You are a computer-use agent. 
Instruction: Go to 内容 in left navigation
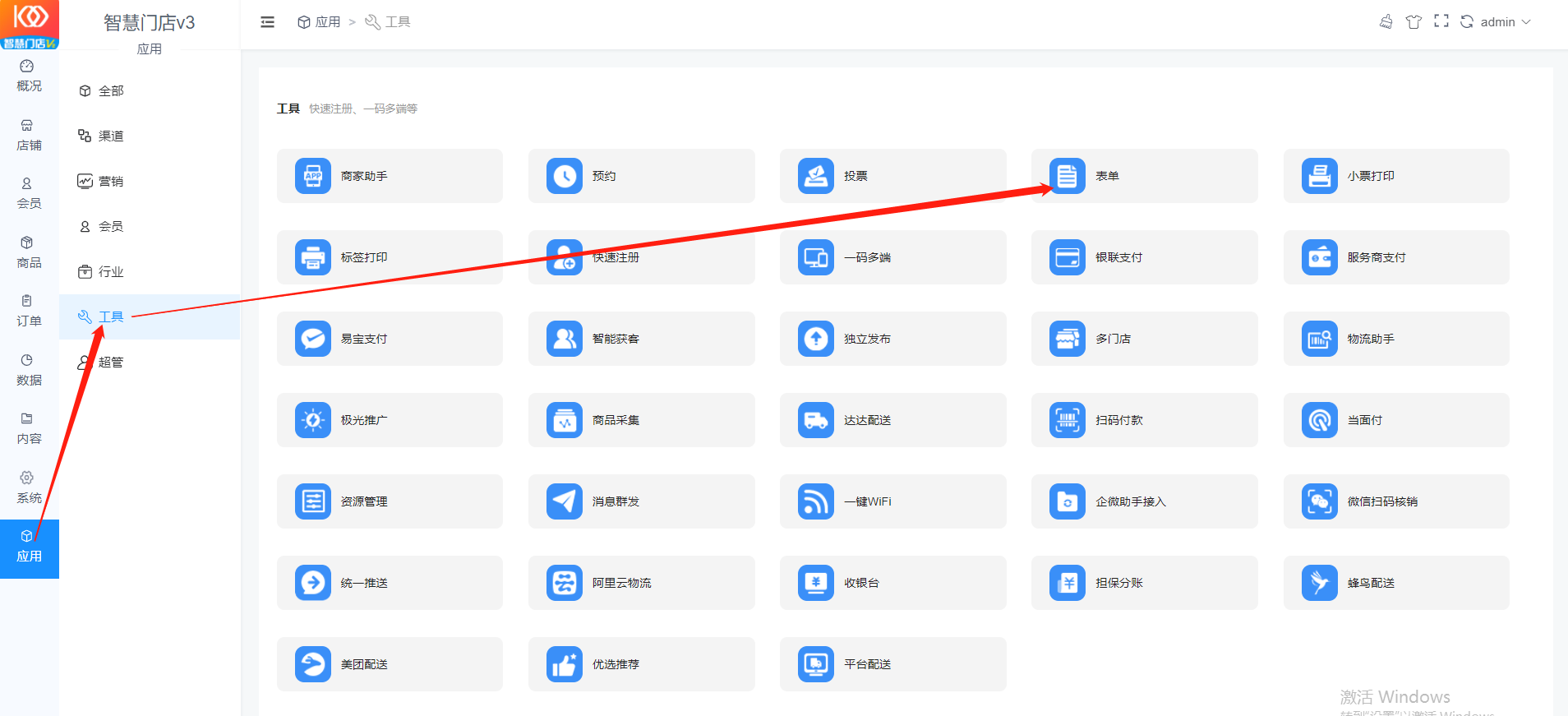tap(30, 429)
